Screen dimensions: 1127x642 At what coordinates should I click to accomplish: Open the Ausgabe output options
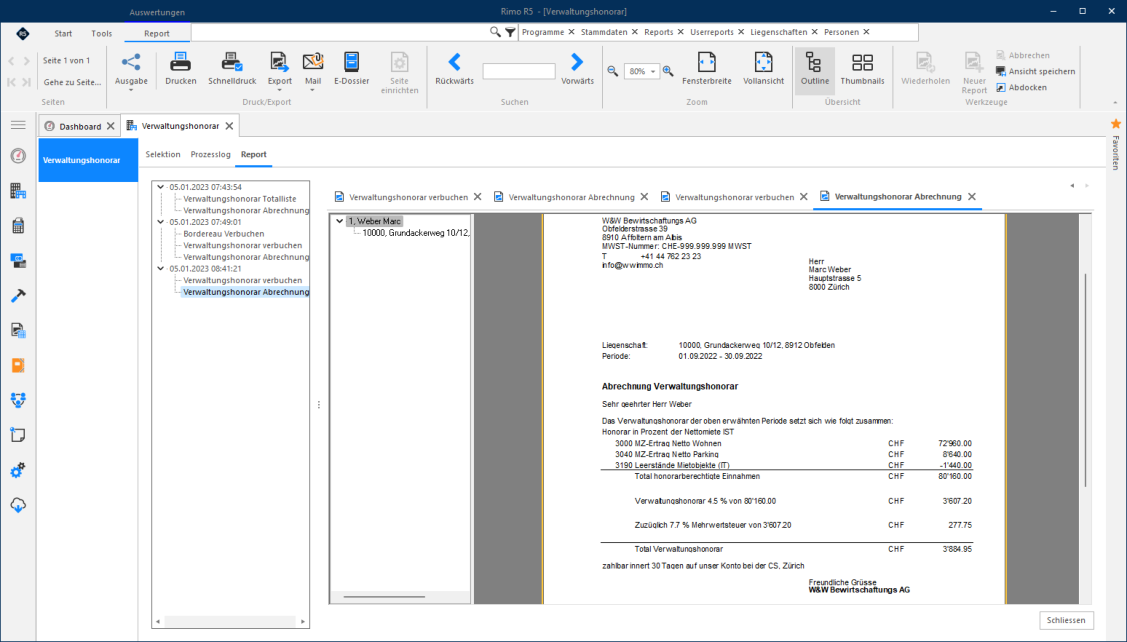[131, 70]
